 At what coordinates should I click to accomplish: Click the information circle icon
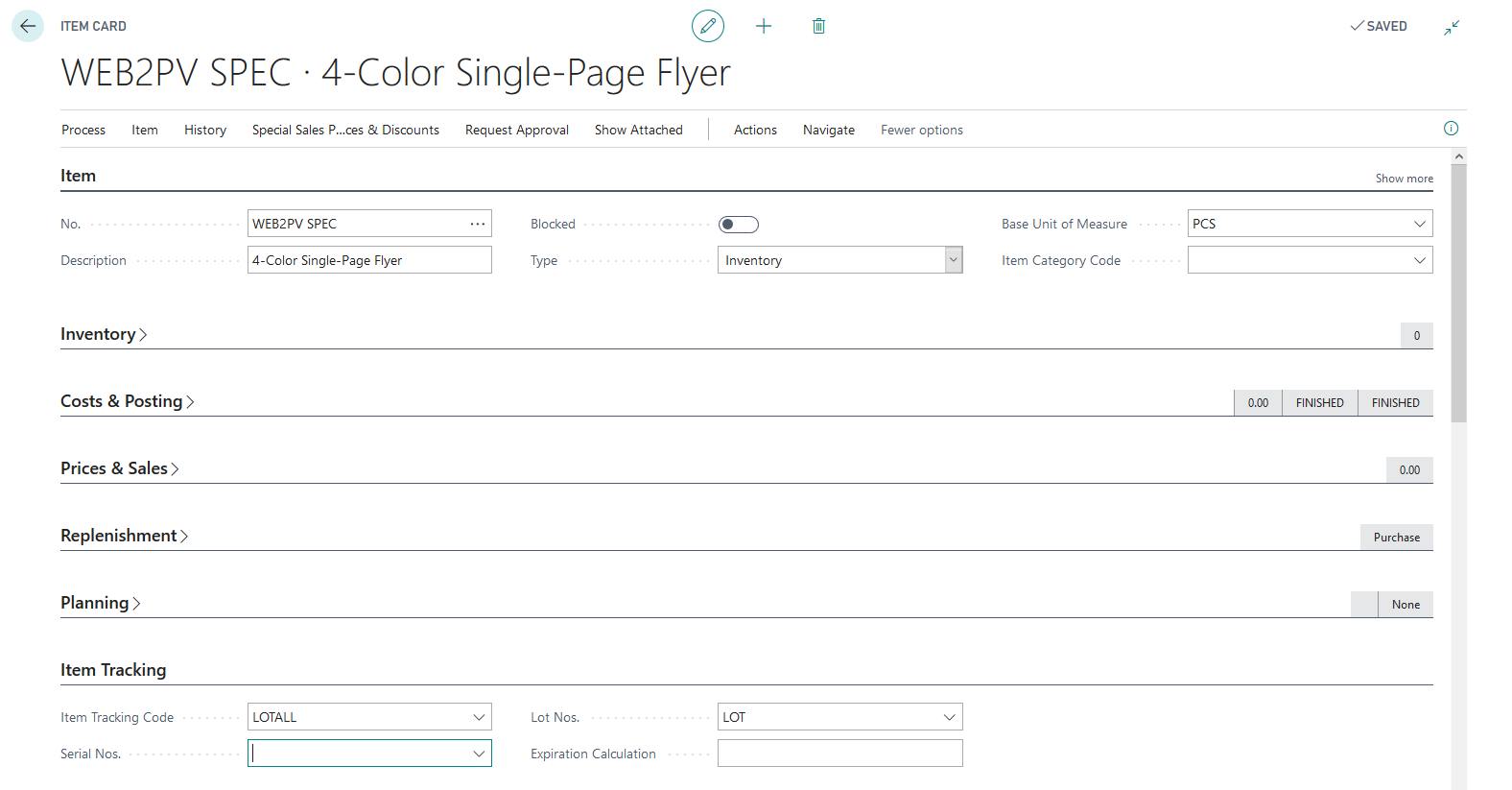(1451, 129)
